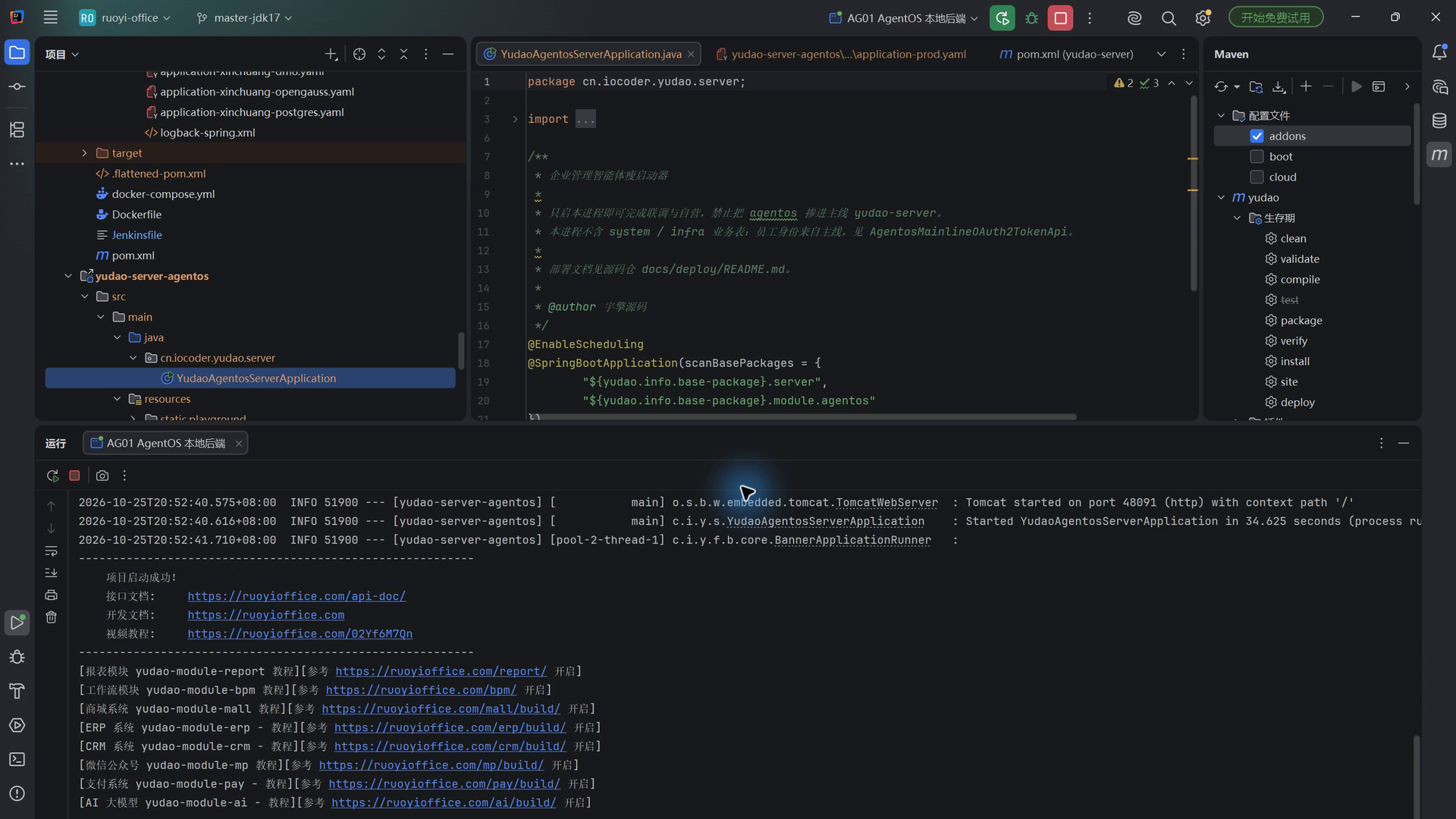Enable the cloud Maven profile checkbox
This screenshot has height=819, width=1456.
click(1257, 177)
